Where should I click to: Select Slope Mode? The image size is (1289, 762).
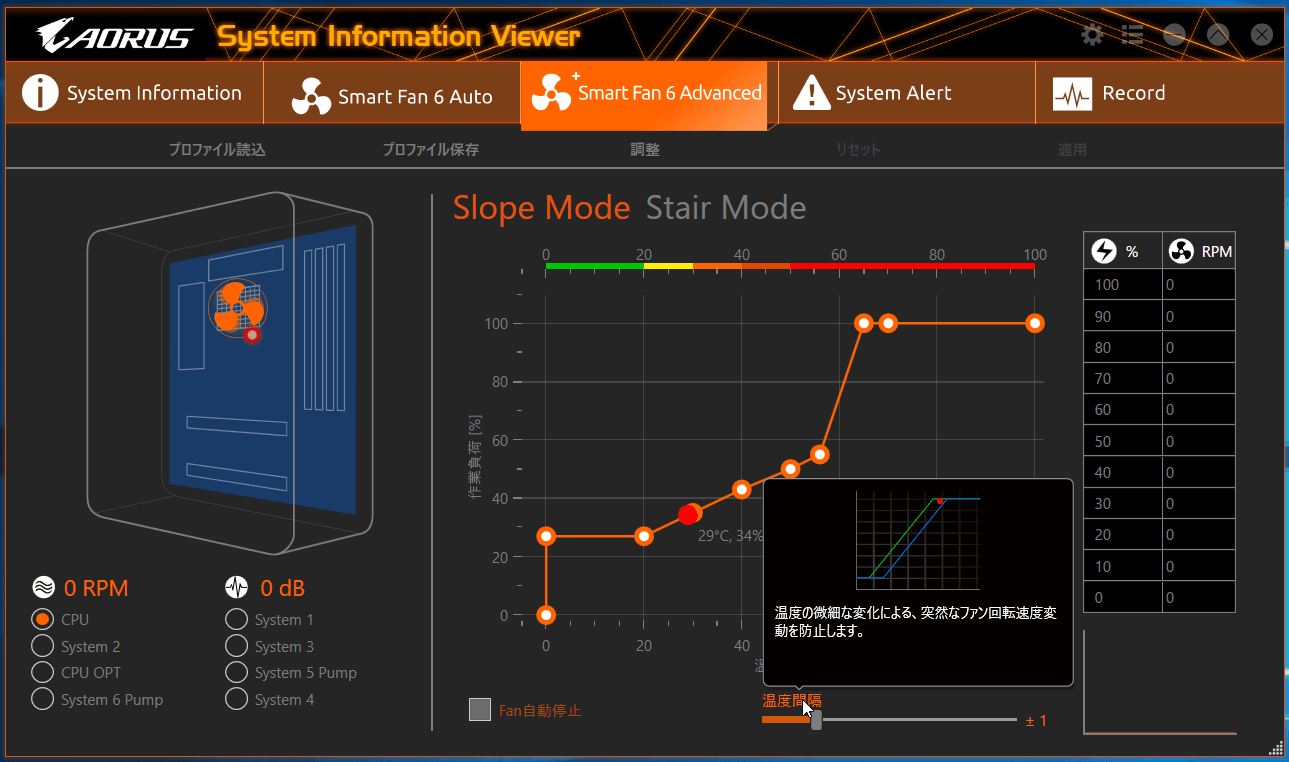[x=541, y=208]
